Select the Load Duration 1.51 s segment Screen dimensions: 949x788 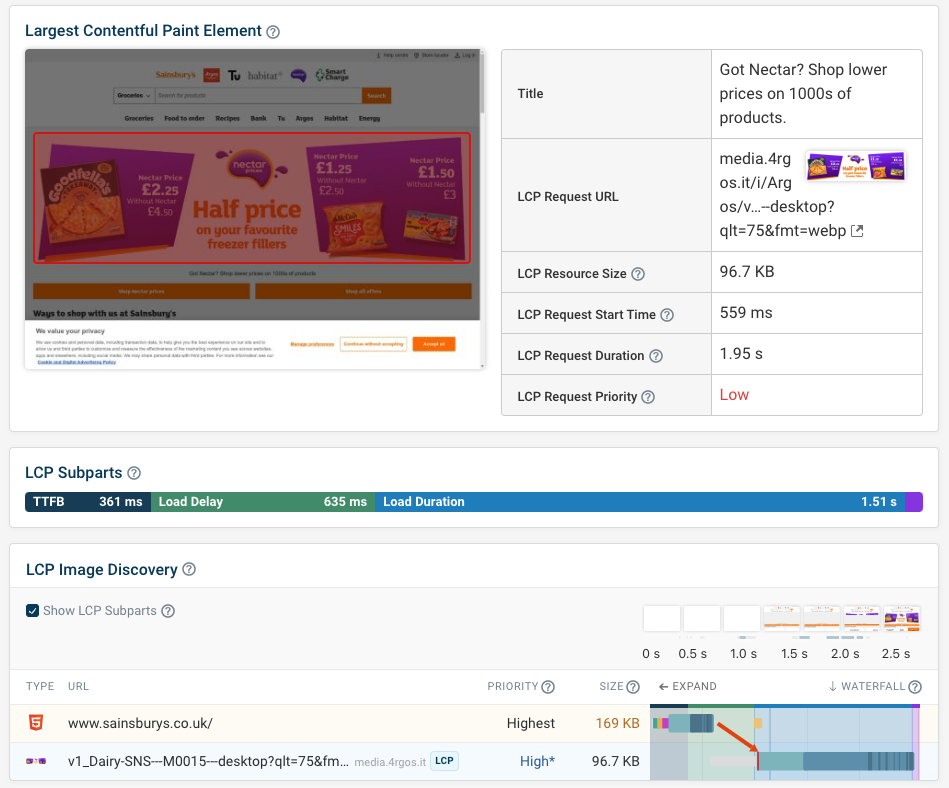point(640,502)
